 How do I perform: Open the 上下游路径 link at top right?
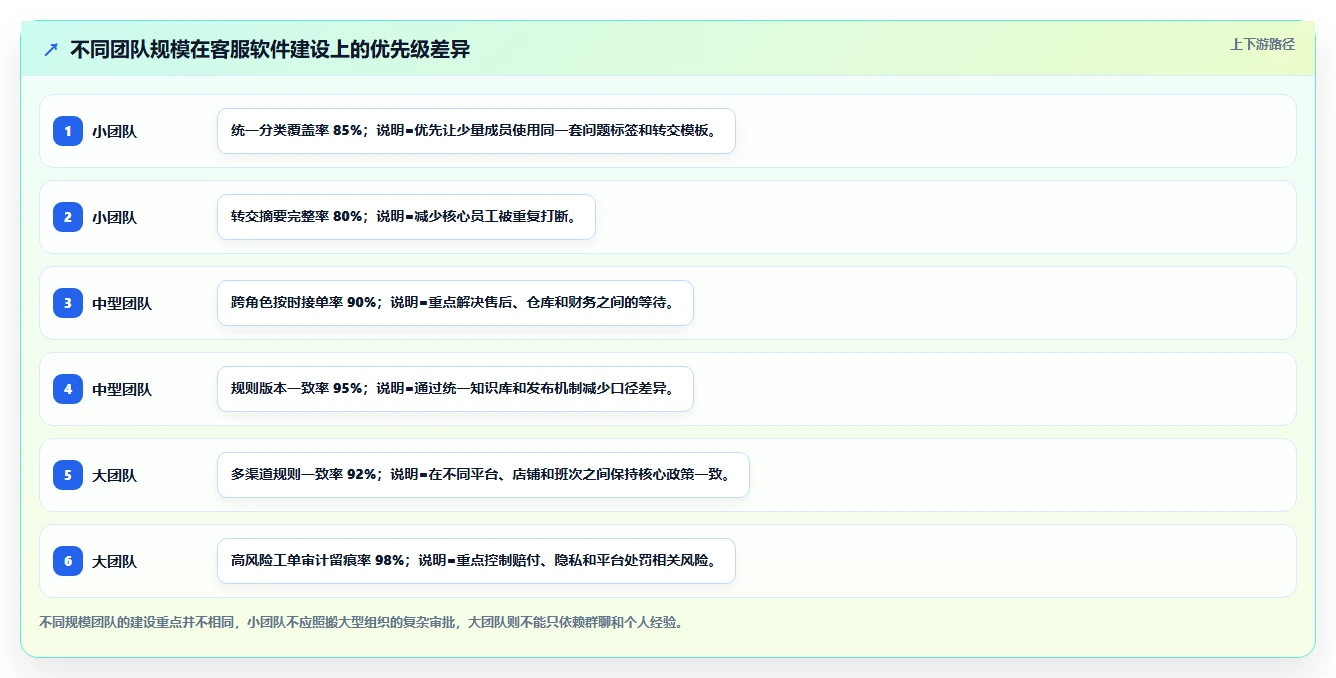[1262, 44]
